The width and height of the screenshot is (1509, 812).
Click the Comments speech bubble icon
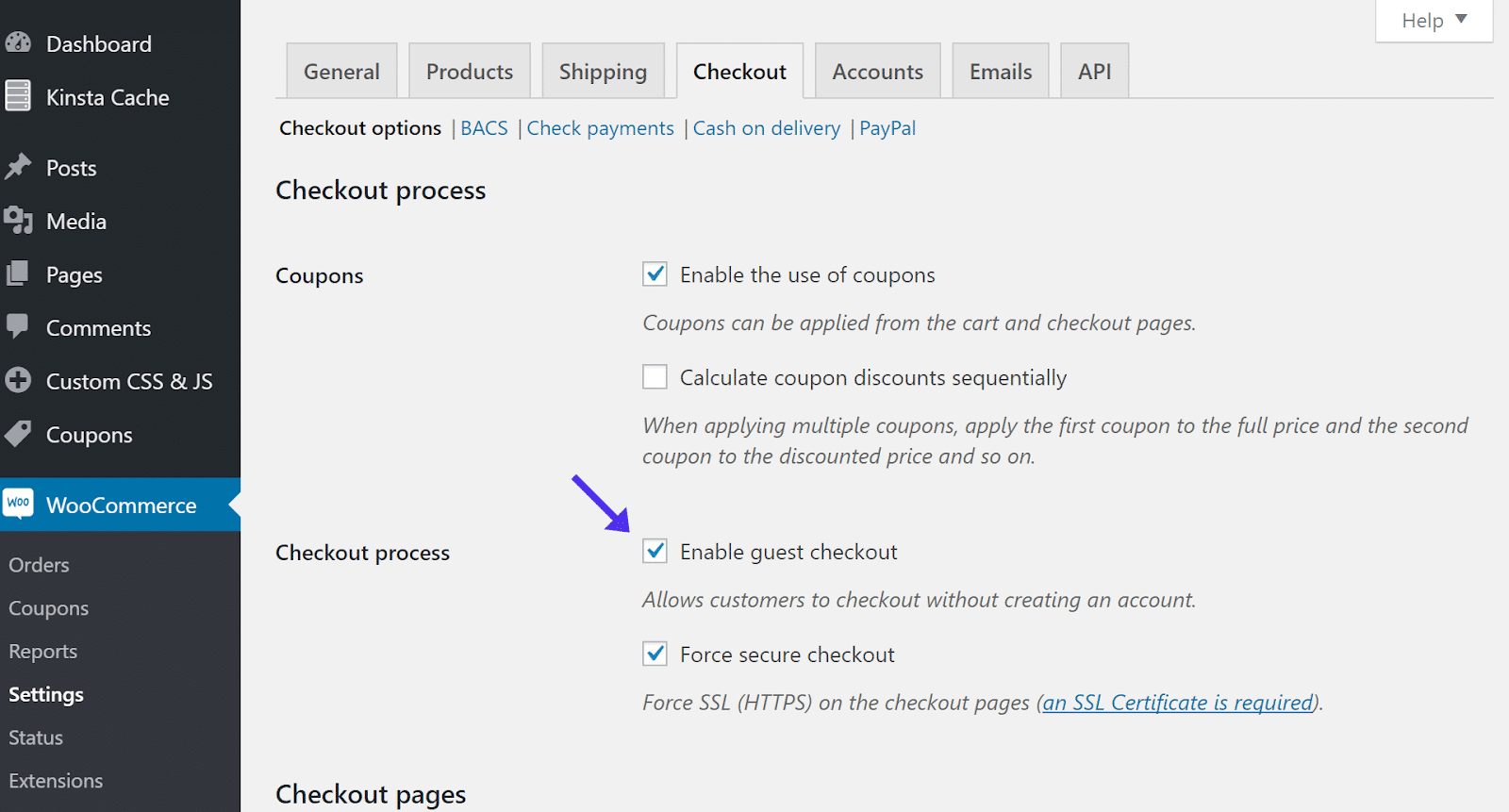pyautogui.click(x=18, y=326)
